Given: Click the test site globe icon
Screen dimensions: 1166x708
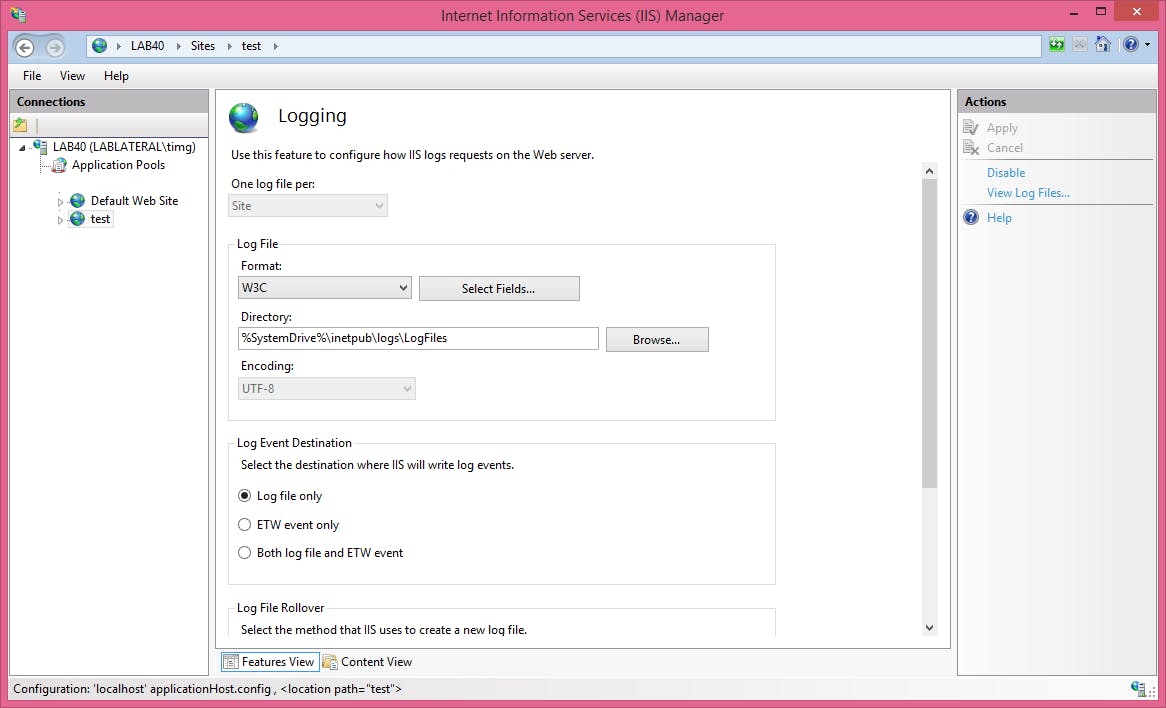Looking at the screenshot, I should click(x=77, y=219).
